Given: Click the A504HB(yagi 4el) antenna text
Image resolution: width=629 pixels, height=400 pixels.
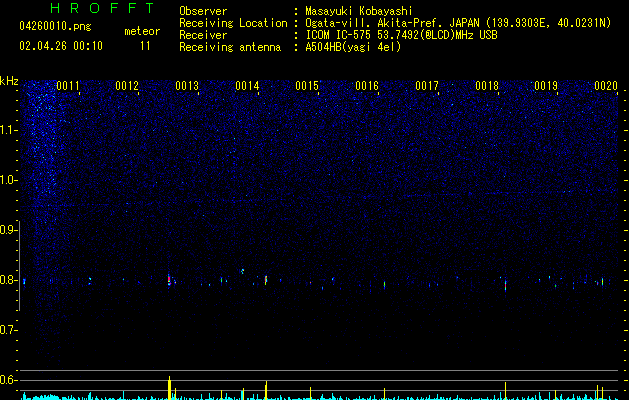Looking at the screenshot, I should click(353, 47).
